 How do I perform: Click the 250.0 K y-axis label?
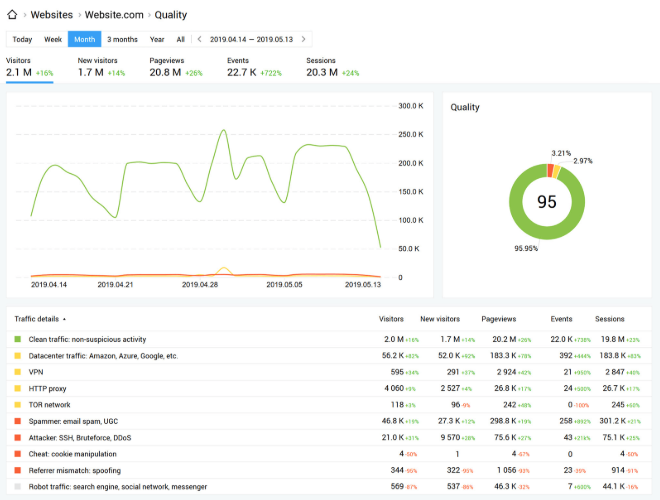(x=411, y=135)
